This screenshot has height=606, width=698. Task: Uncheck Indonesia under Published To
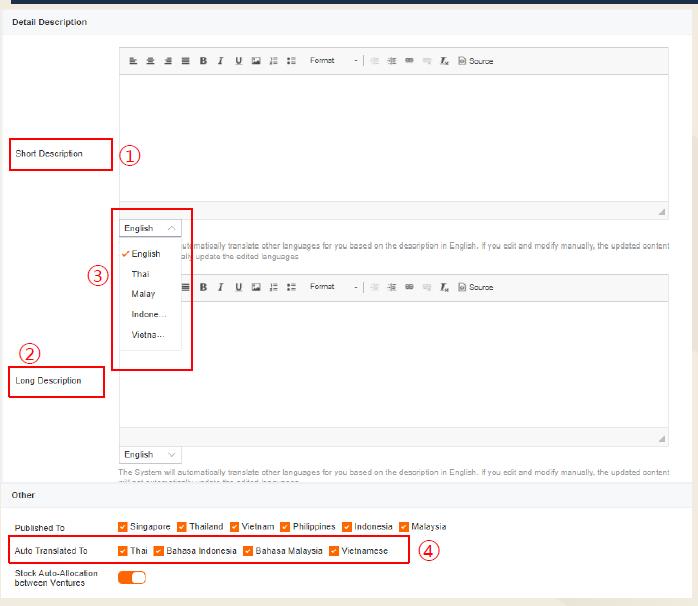(x=347, y=527)
